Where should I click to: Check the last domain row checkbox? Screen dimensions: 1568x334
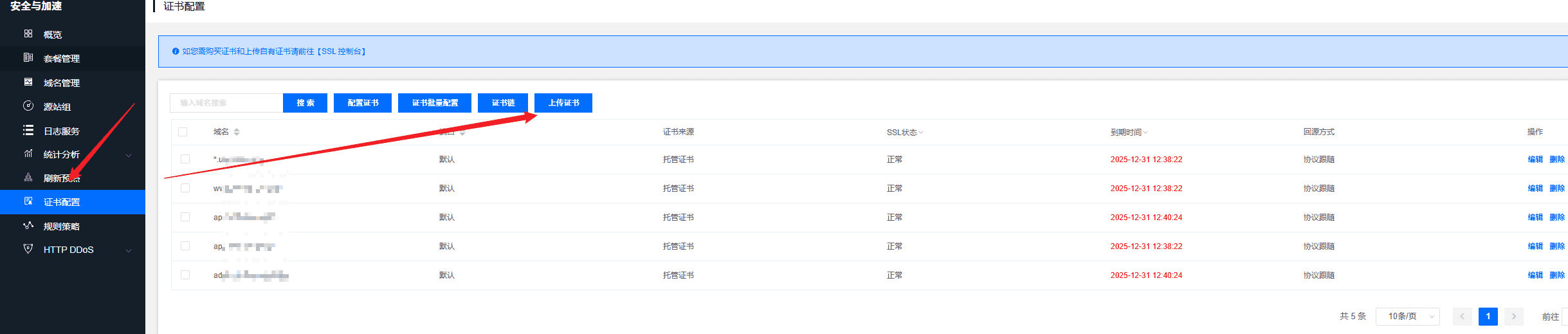(185, 275)
